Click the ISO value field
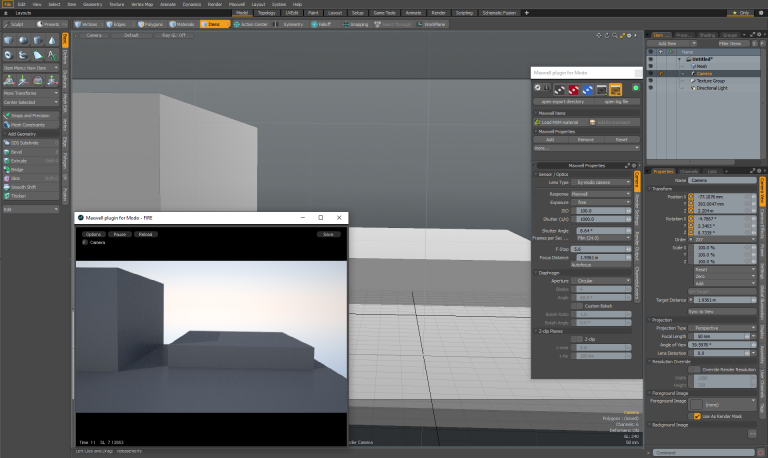 pyautogui.click(x=601, y=211)
